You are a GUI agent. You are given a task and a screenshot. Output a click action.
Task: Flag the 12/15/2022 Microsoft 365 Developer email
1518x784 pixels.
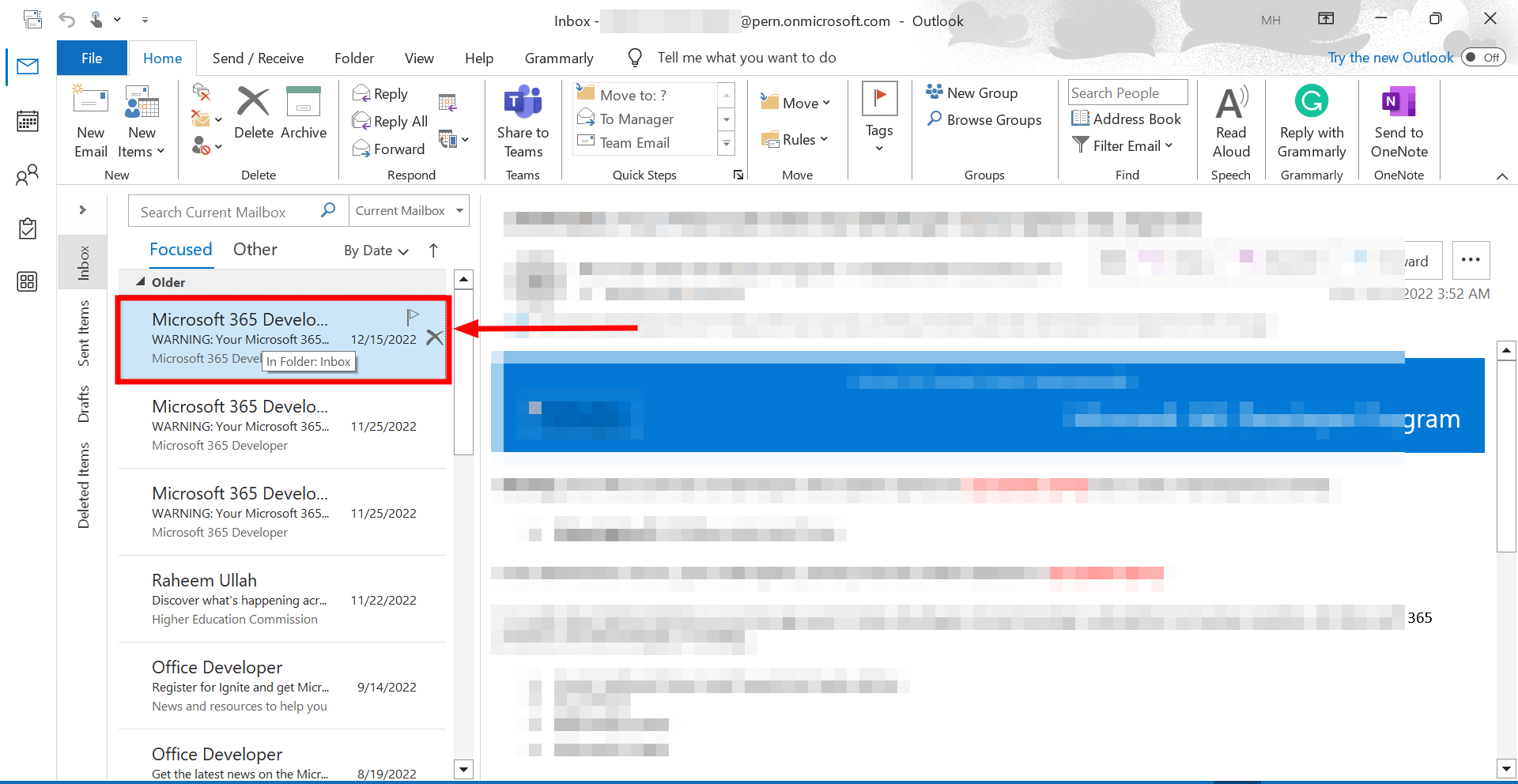coord(412,316)
